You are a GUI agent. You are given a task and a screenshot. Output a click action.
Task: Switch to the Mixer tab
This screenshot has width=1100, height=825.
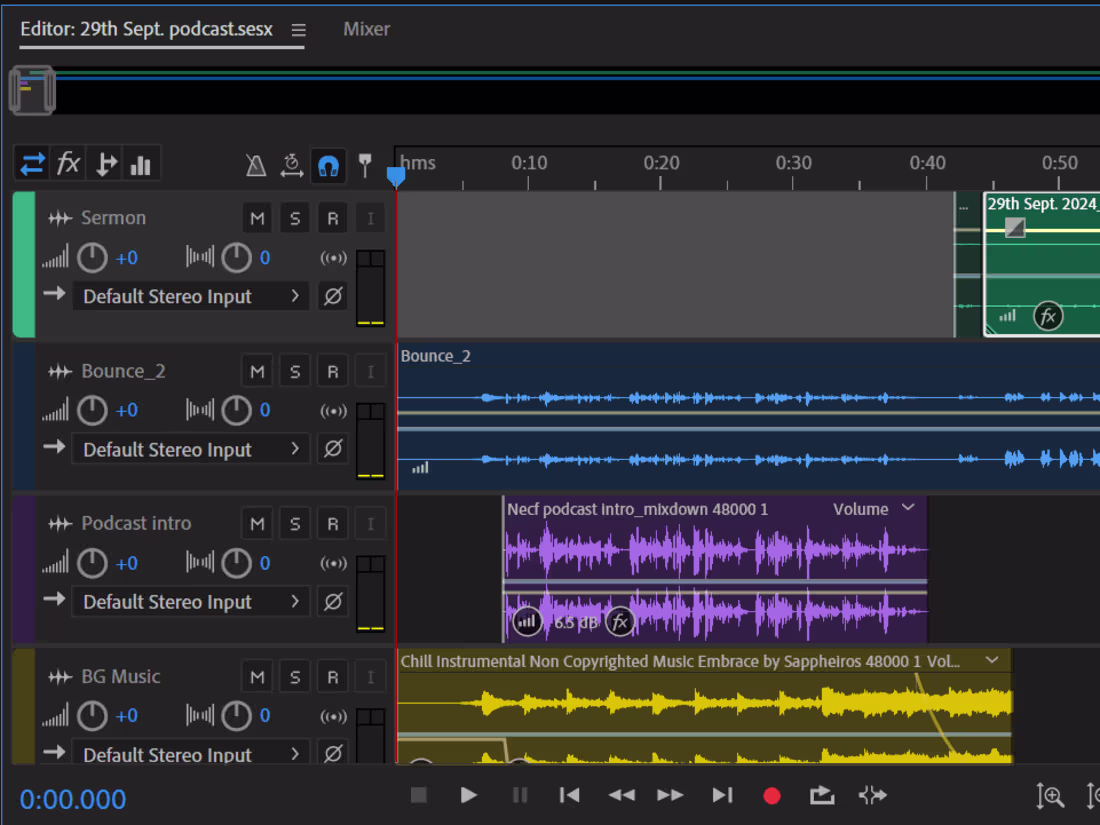tap(366, 29)
